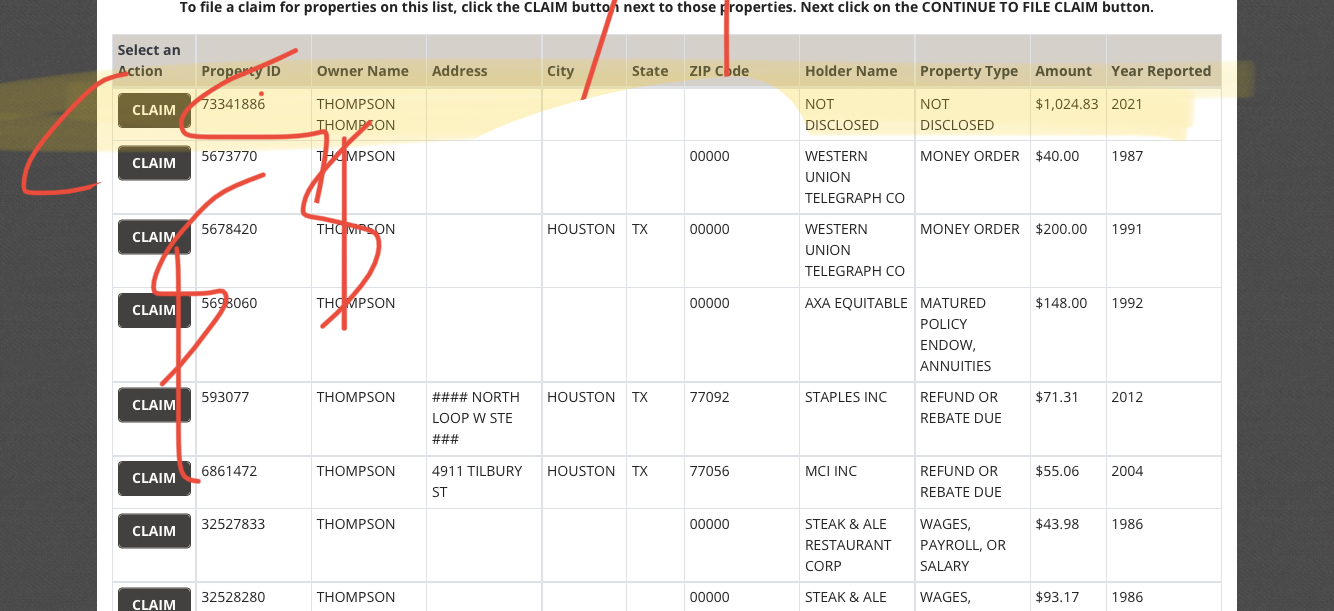Click the $40.00 amount
The height and width of the screenshot is (611, 1334).
coord(1057,156)
